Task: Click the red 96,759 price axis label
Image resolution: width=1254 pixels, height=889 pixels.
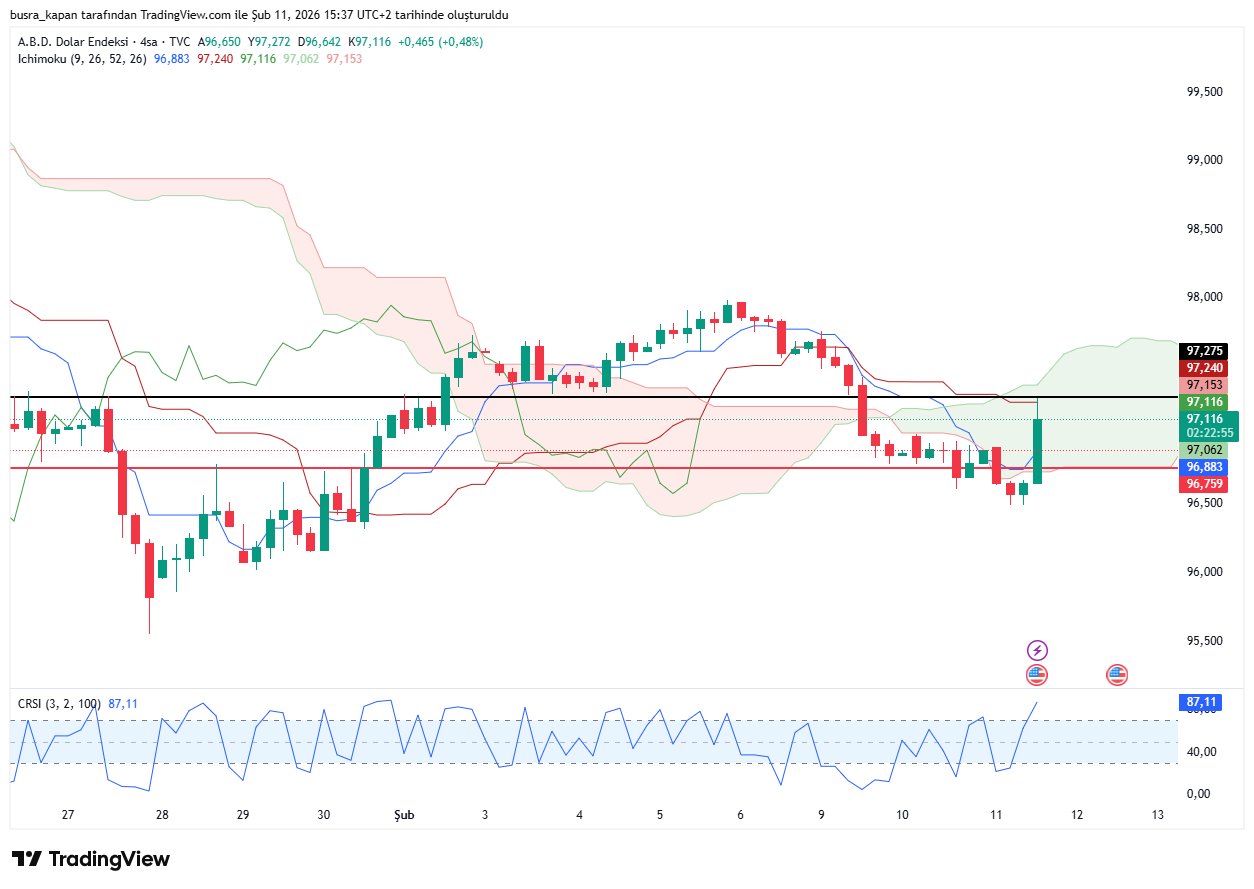Action: pos(1204,484)
